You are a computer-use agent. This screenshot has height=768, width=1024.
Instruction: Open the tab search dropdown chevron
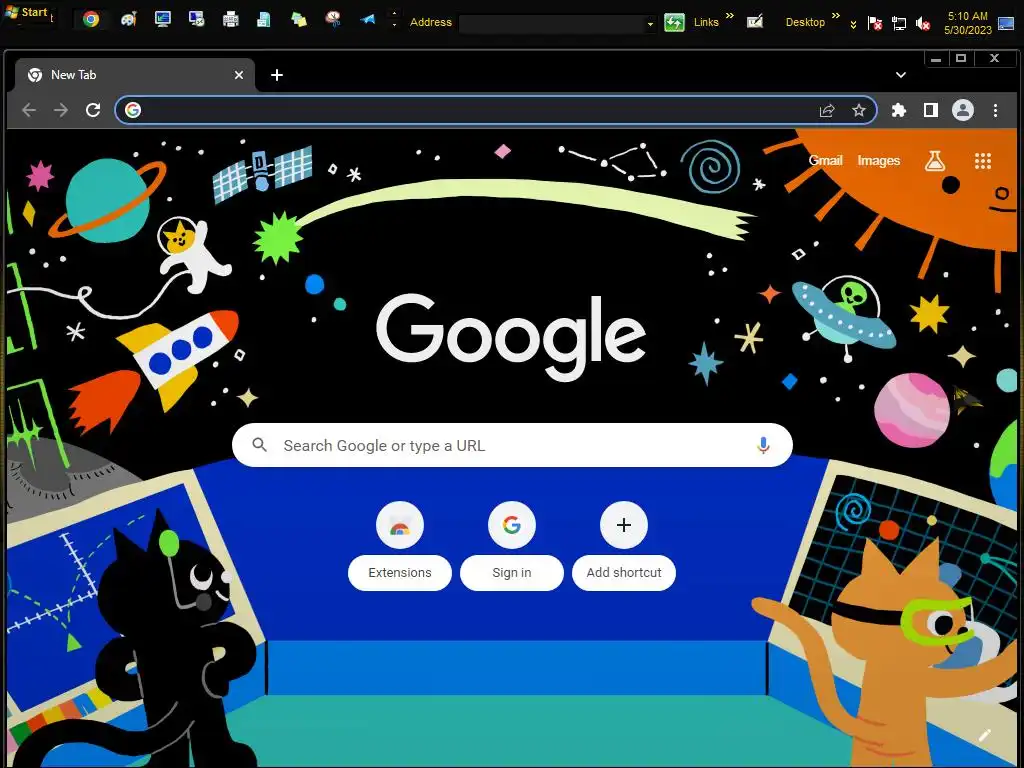[x=901, y=75]
